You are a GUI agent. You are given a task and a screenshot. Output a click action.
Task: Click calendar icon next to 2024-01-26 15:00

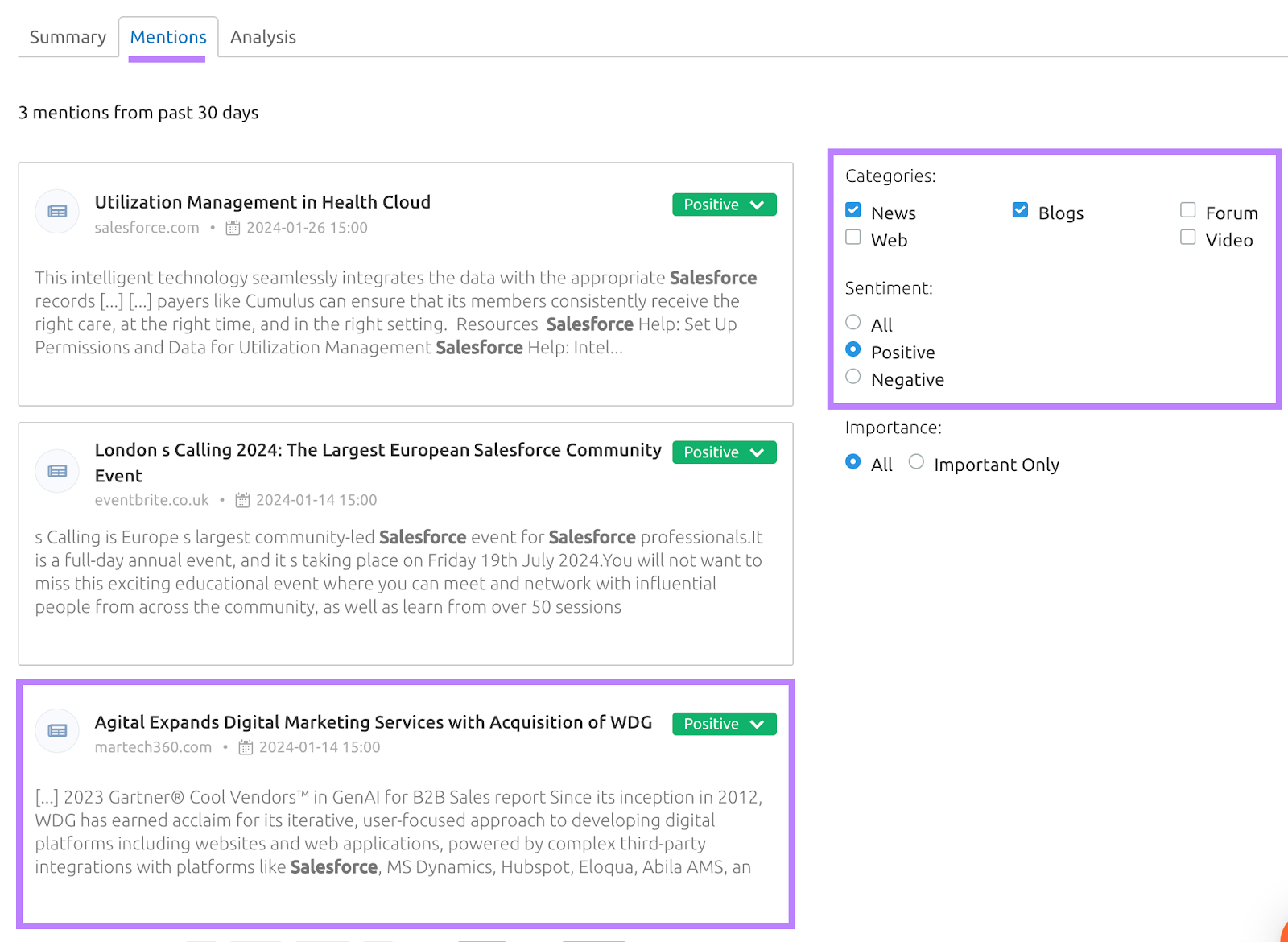pyautogui.click(x=233, y=228)
